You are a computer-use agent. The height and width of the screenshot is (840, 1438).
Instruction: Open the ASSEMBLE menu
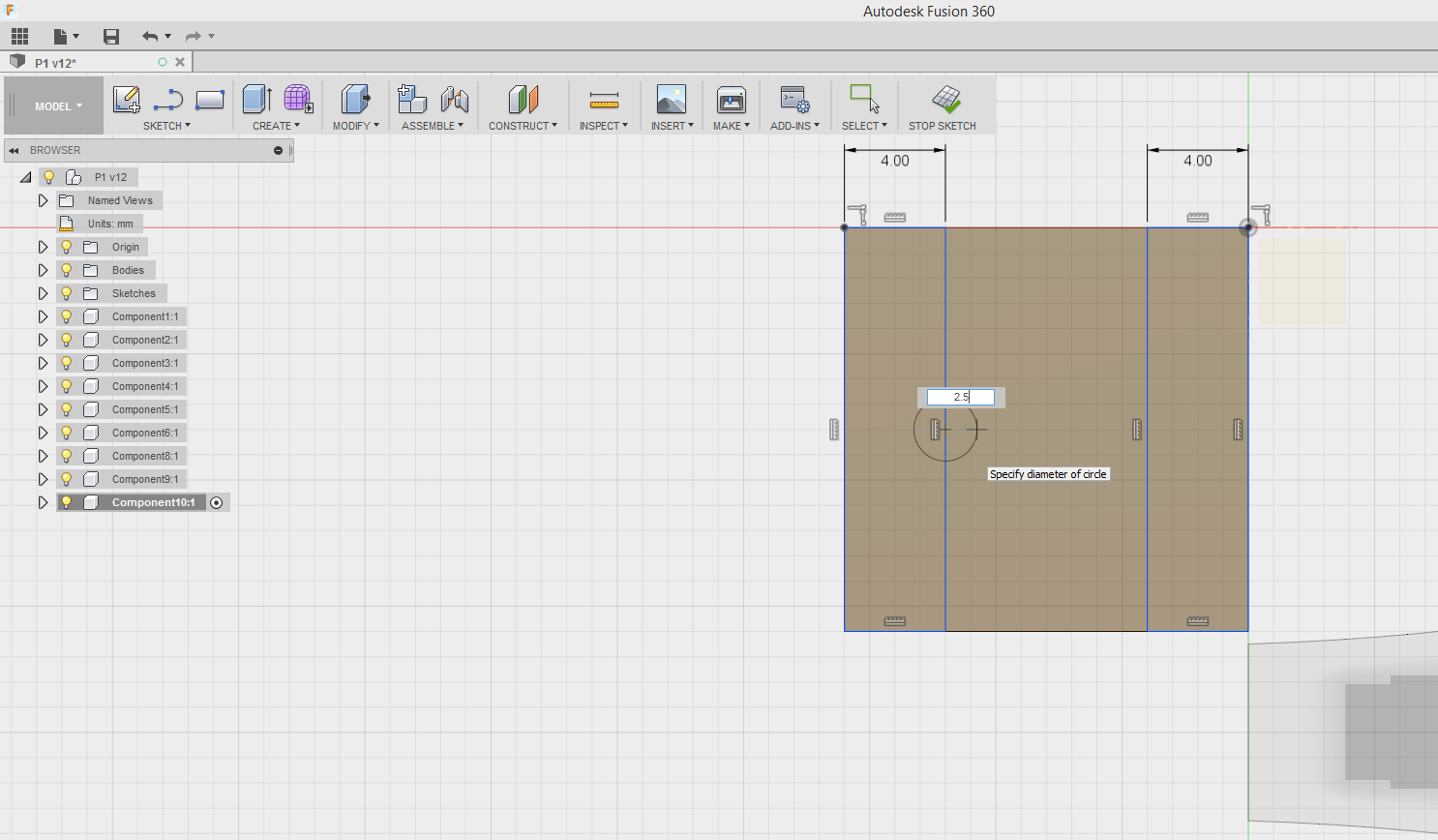[433, 126]
